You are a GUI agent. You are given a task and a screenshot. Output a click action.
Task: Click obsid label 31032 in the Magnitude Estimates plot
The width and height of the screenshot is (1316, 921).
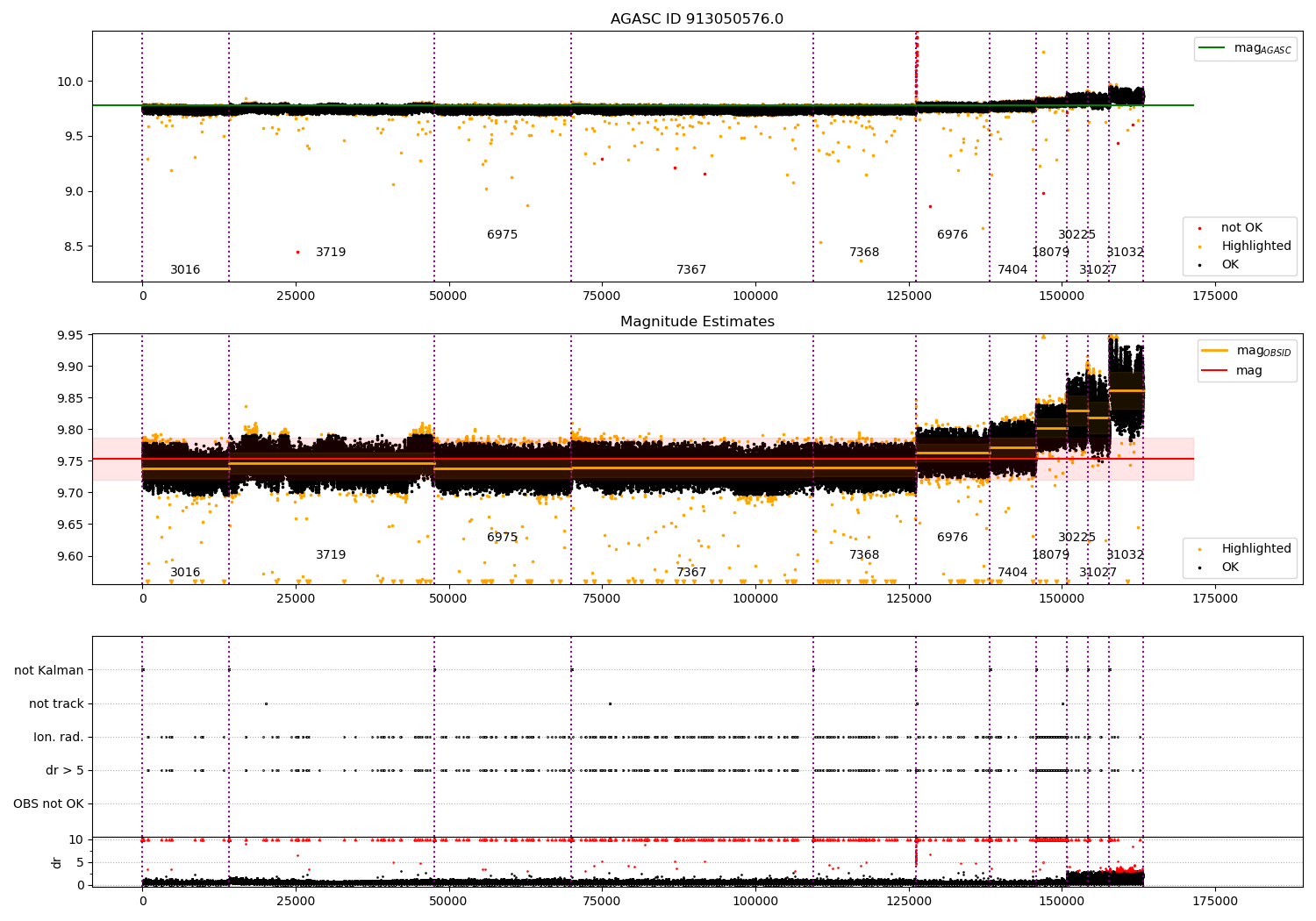pos(1126,555)
